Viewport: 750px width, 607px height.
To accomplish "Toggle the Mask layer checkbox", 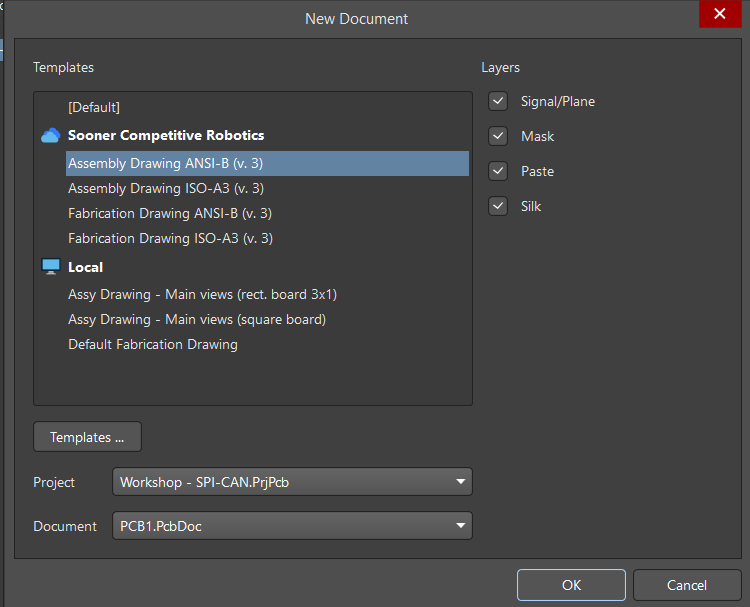I will pyautogui.click(x=498, y=136).
